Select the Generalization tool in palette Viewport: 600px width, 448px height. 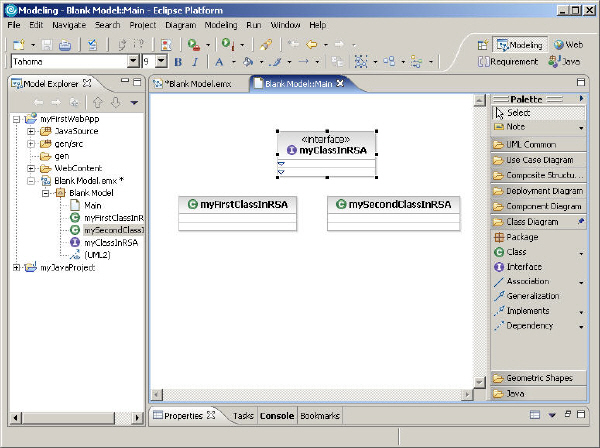click(x=527, y=296)
